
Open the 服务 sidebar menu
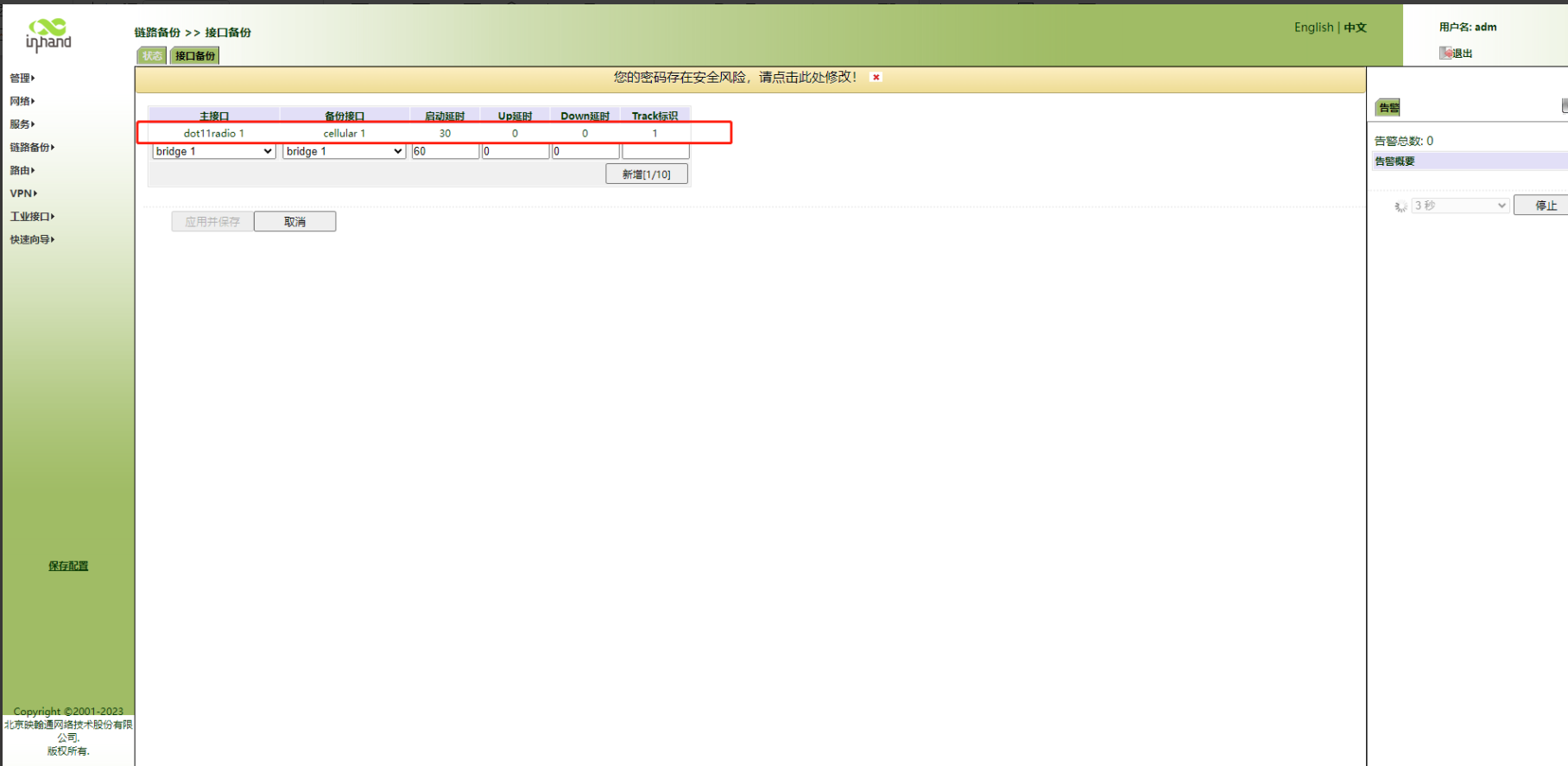coord(22,124)
